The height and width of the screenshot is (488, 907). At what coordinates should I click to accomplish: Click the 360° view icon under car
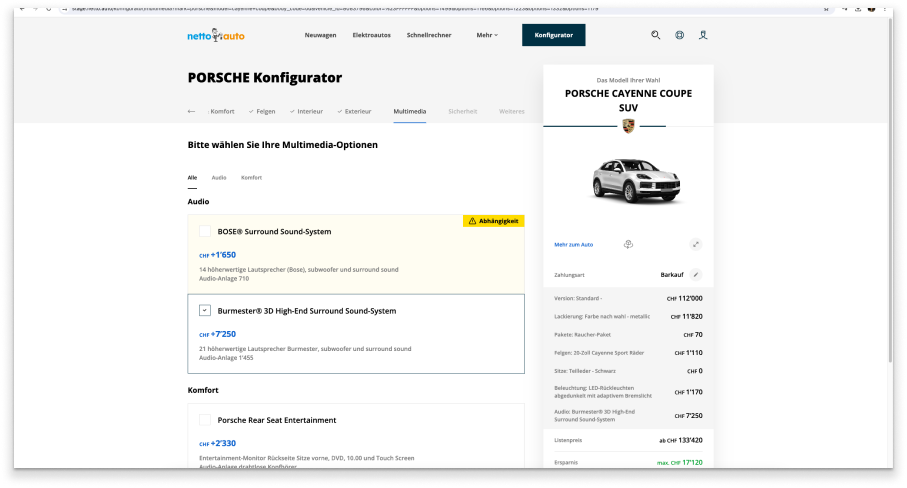pyautogui.click(x=628, y=244)
